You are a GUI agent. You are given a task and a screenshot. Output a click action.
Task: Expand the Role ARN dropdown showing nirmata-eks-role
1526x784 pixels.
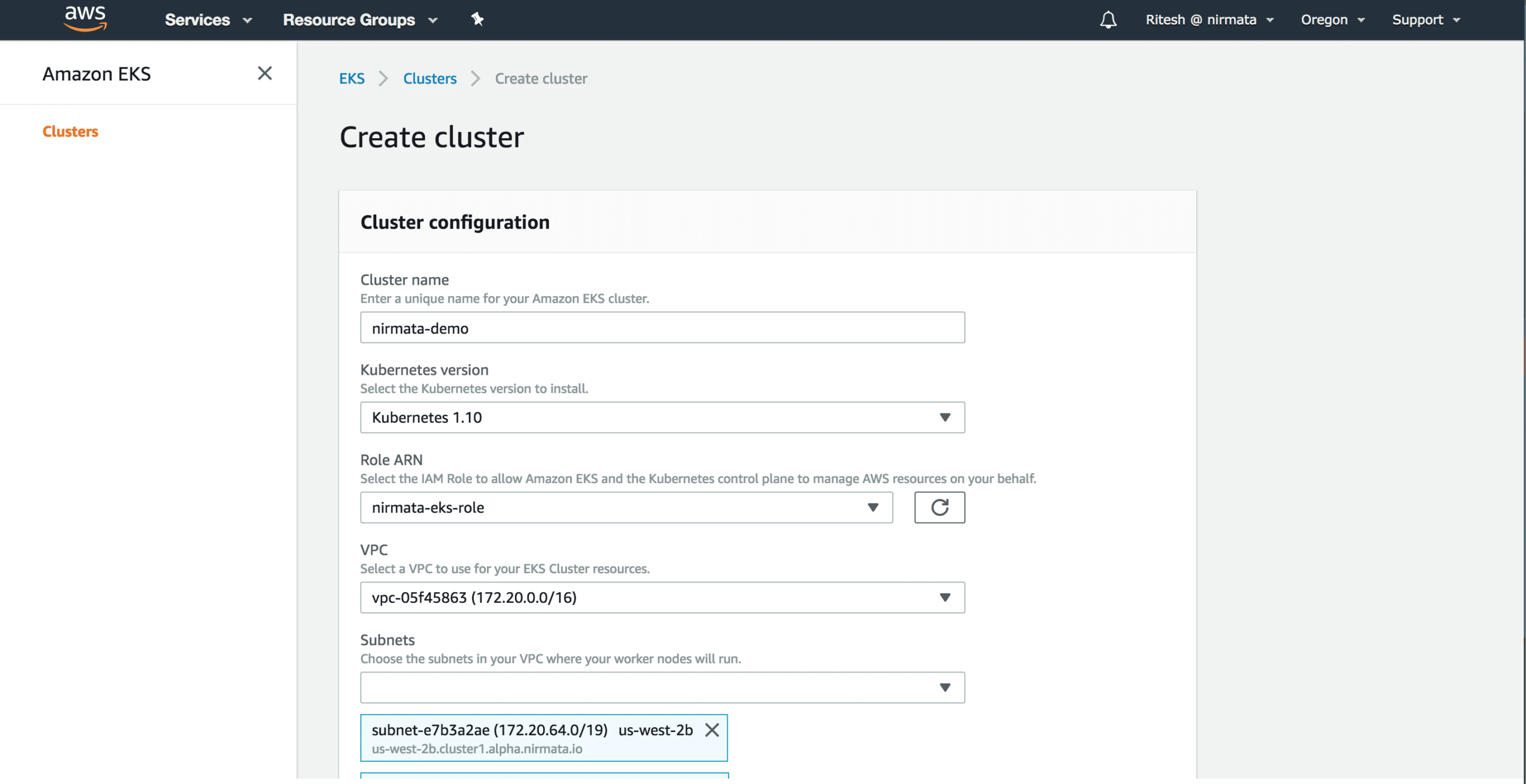[626, 508]
